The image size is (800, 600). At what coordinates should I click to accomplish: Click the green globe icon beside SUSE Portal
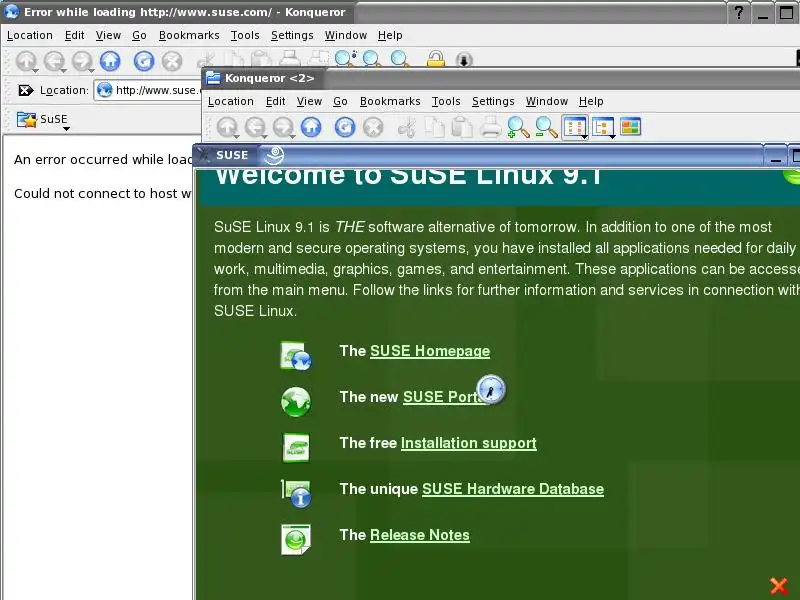click(296, 402)
